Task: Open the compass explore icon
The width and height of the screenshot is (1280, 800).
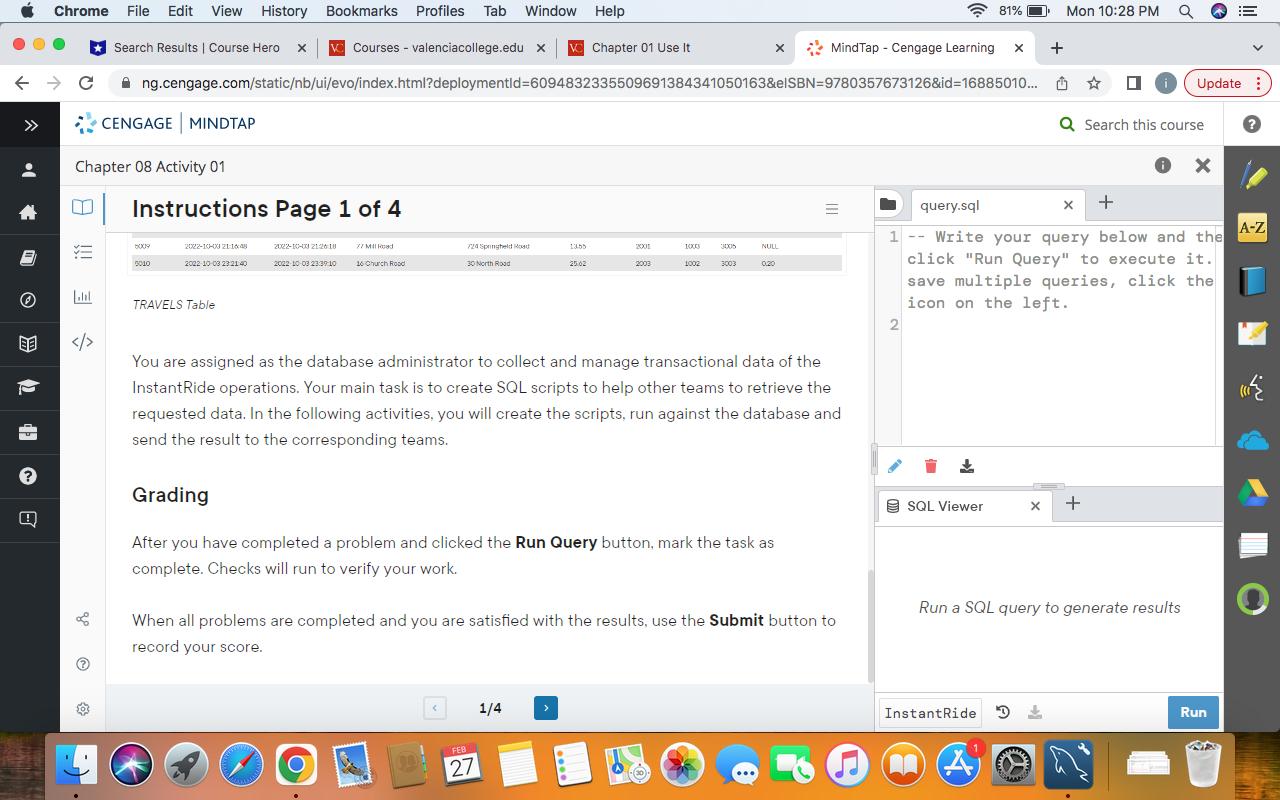Action: [x=28, y=300]
